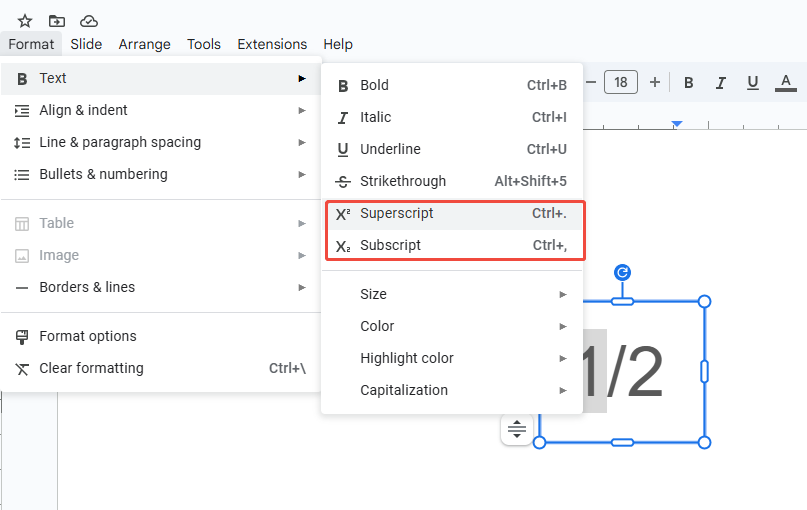Expand the Highlight color submenu
The image size is (807, 510).
[x=452, y=358]
